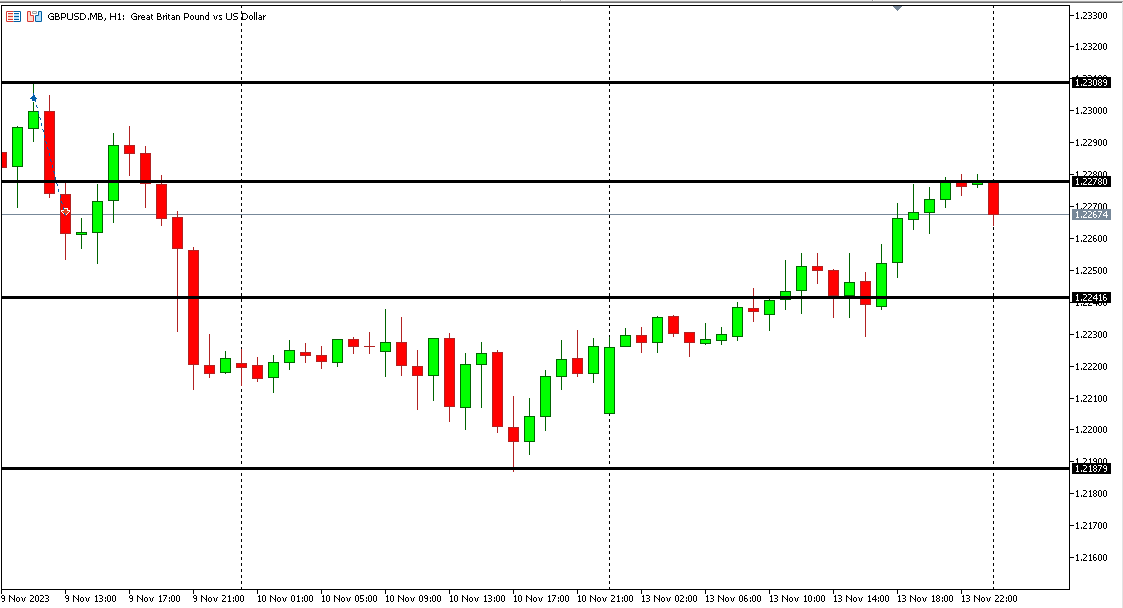Toggle the one-click trading panel icon
Image resolution: width=1123 pixels, height=608 pixels.
click(x=34, y=16)
